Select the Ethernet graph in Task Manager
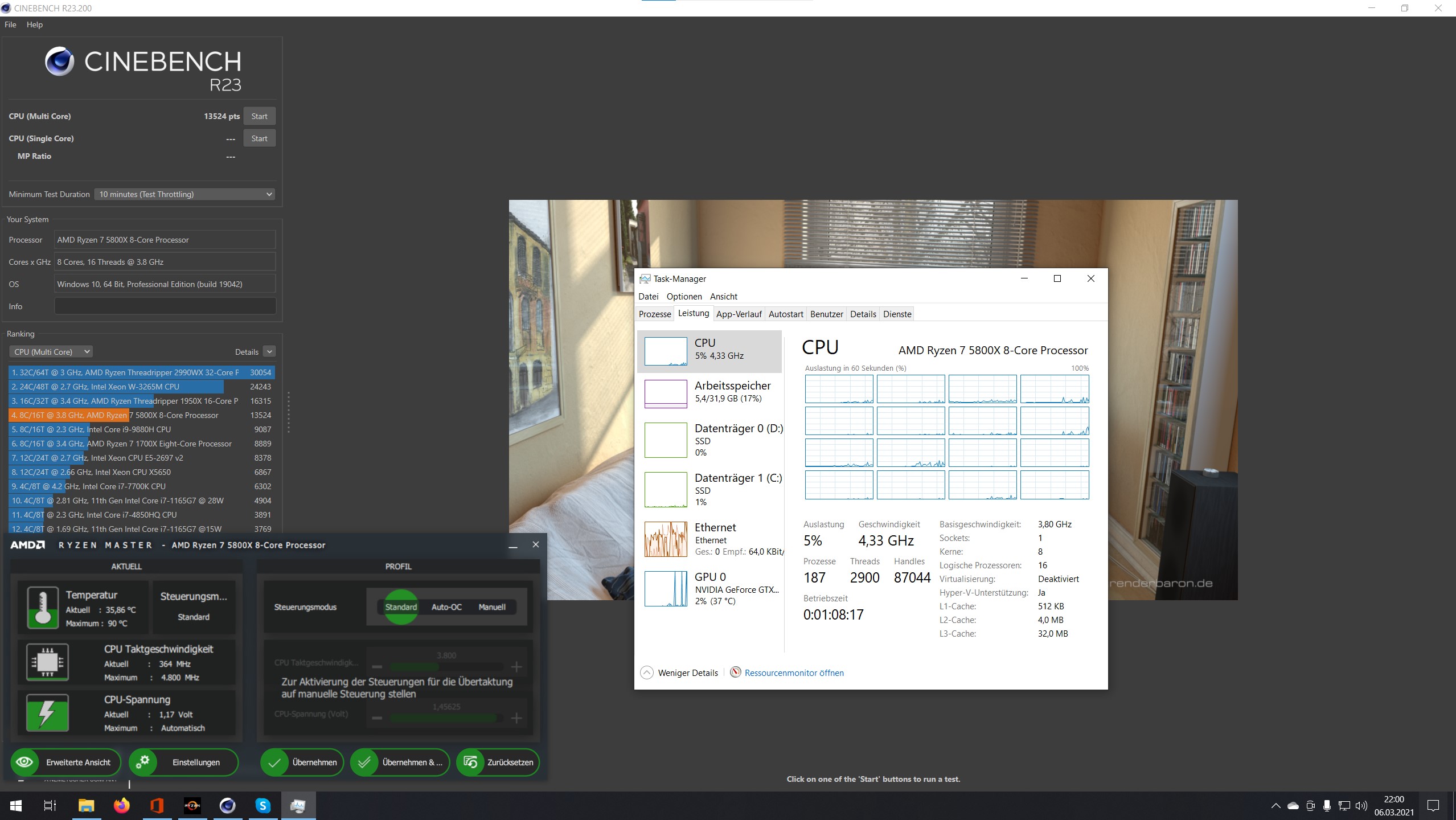 666,539
